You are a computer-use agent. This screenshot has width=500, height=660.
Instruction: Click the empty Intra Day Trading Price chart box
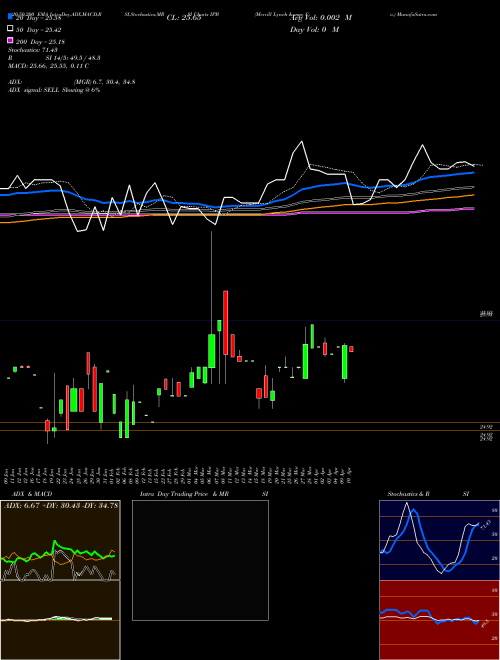[200, 560]
